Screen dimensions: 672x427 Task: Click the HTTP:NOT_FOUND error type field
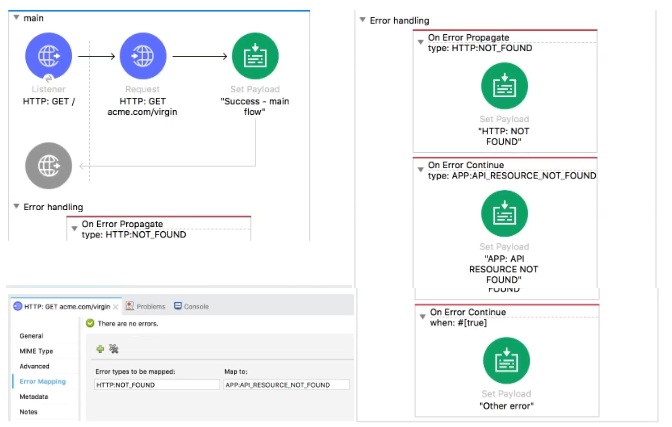156,384
